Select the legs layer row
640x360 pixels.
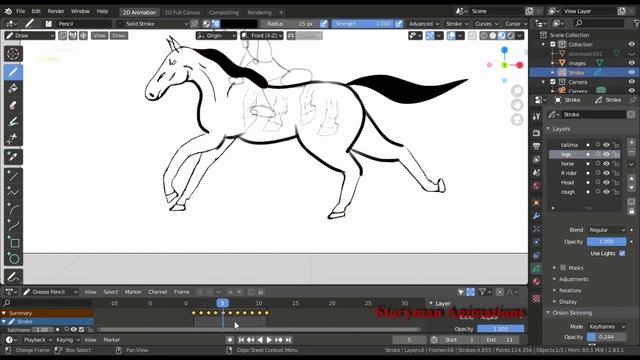click(584, 154)
